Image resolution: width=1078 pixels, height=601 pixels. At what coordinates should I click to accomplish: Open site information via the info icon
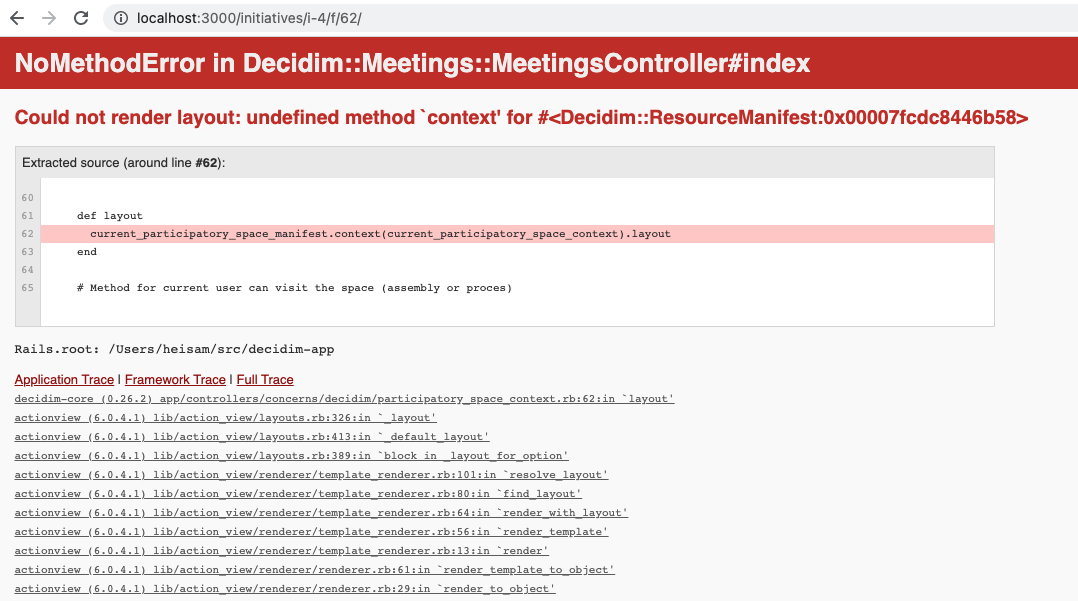tap(119, 17)
